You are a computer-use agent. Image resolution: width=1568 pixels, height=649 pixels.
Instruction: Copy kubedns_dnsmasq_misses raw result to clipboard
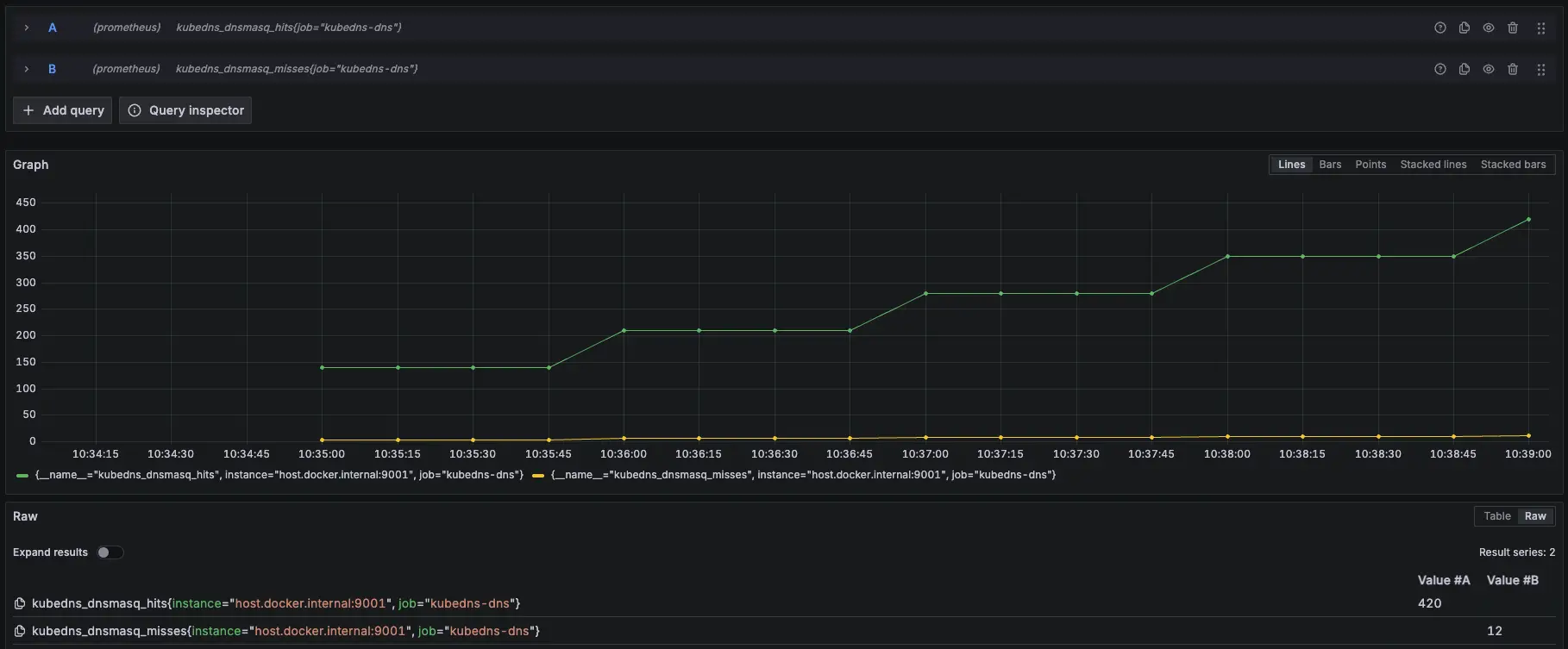coord(20,631)
